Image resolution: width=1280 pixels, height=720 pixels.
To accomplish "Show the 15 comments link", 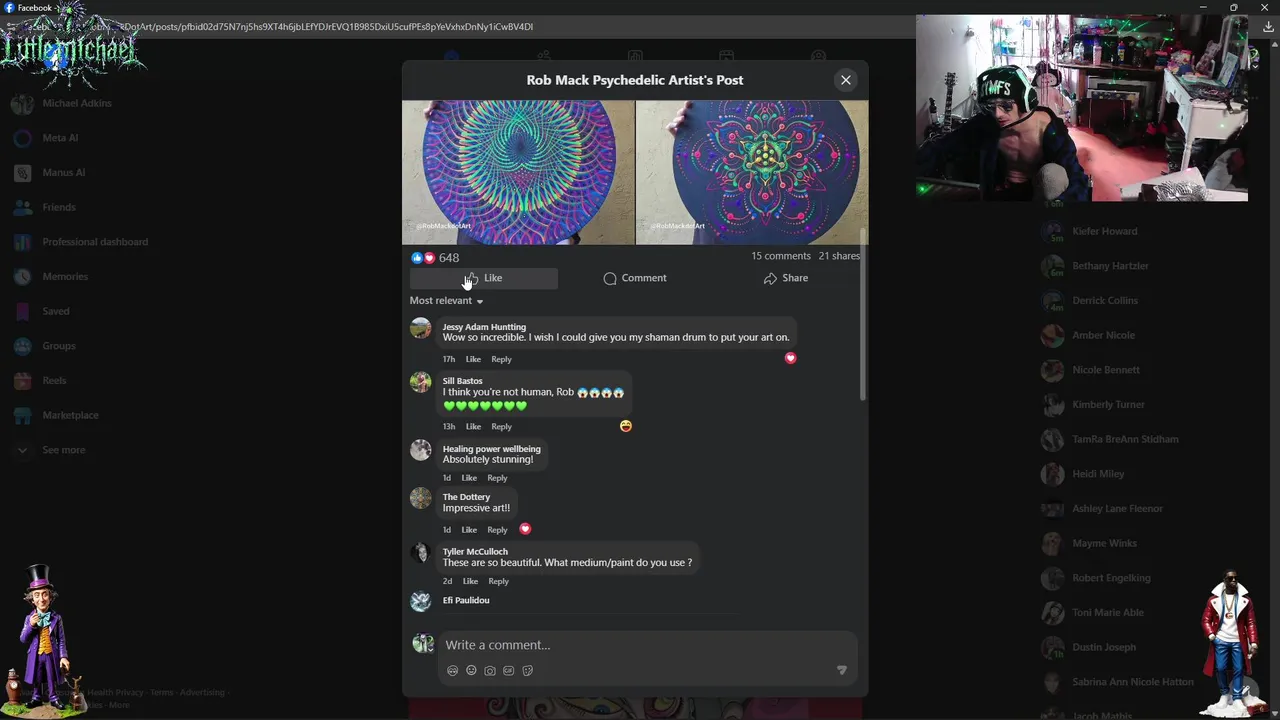I will pyautogui.click(x=781, y=256).
